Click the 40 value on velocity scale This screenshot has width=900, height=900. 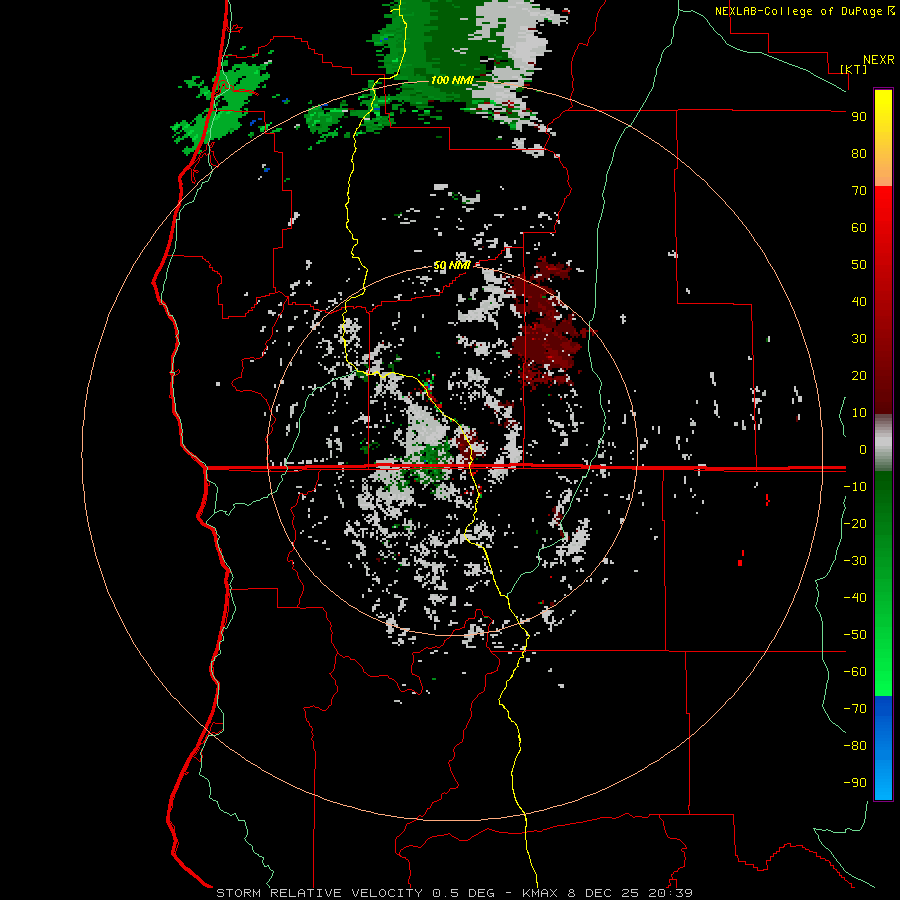[x=859, y=301]
